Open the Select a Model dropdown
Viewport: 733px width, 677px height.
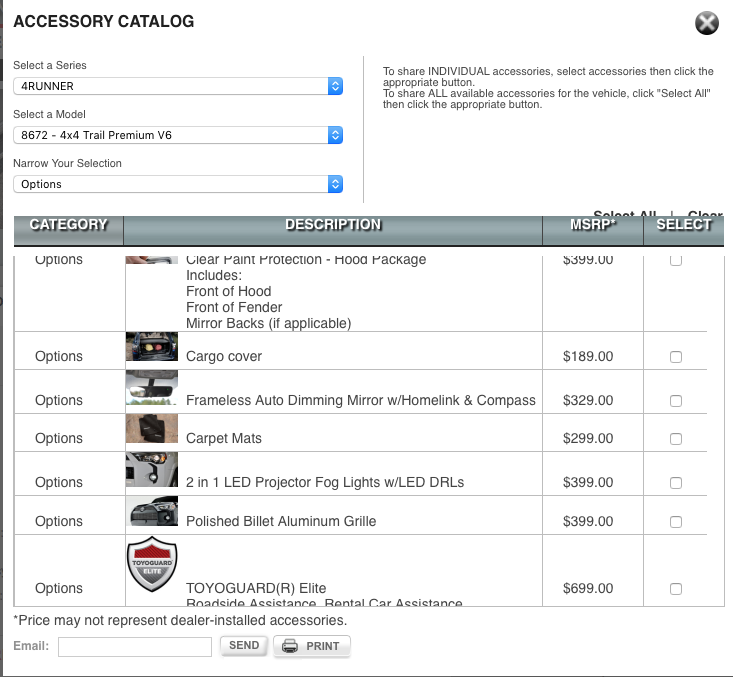[178, 135]
